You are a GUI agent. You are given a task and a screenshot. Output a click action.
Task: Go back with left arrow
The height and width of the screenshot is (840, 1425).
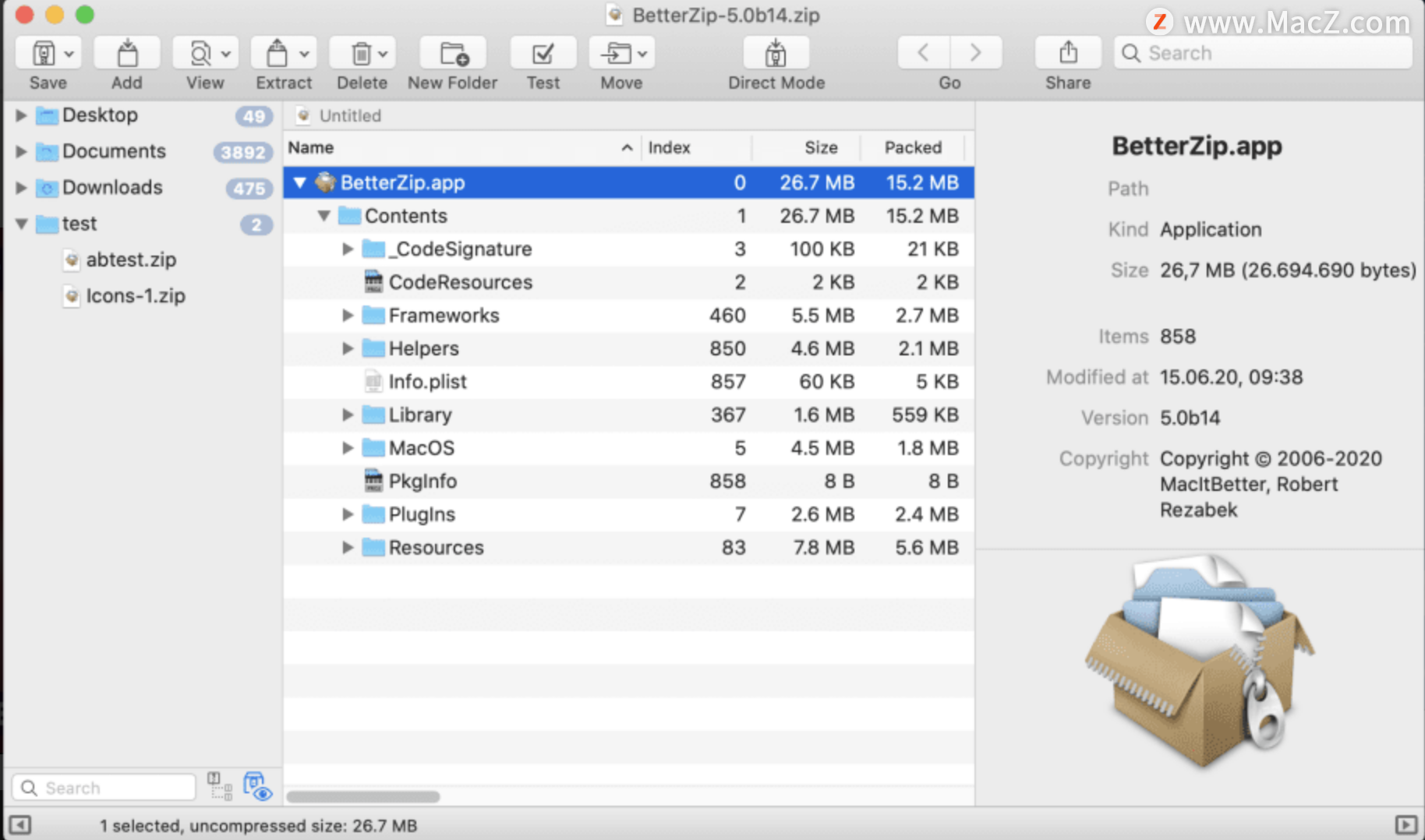(x=924, y=53)
